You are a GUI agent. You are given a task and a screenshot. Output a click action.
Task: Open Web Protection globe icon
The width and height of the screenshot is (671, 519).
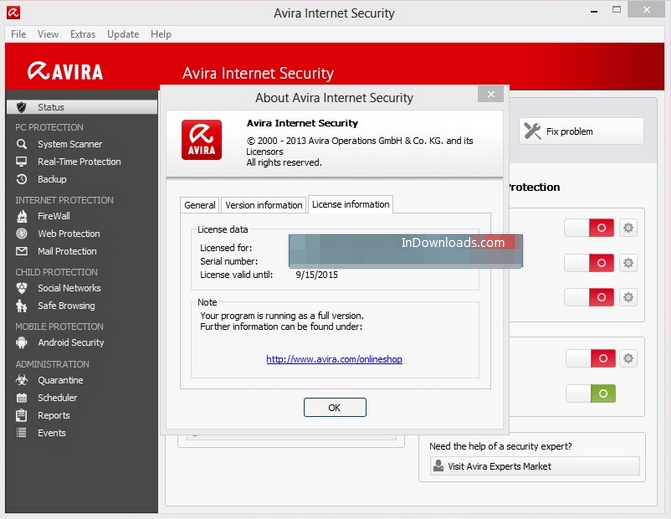pyautogui.click(x=21, y=234)
